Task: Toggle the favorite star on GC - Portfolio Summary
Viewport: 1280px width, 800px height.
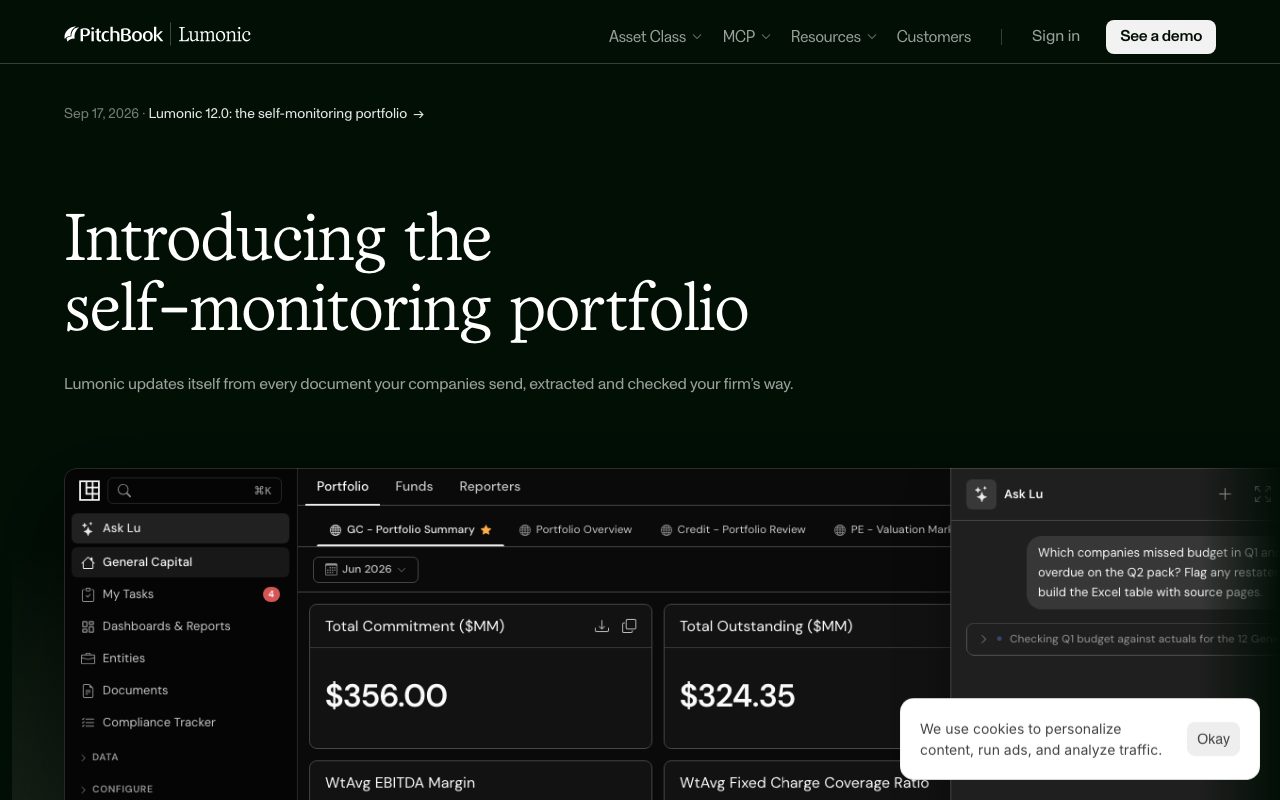Action: tap(486, 530)
